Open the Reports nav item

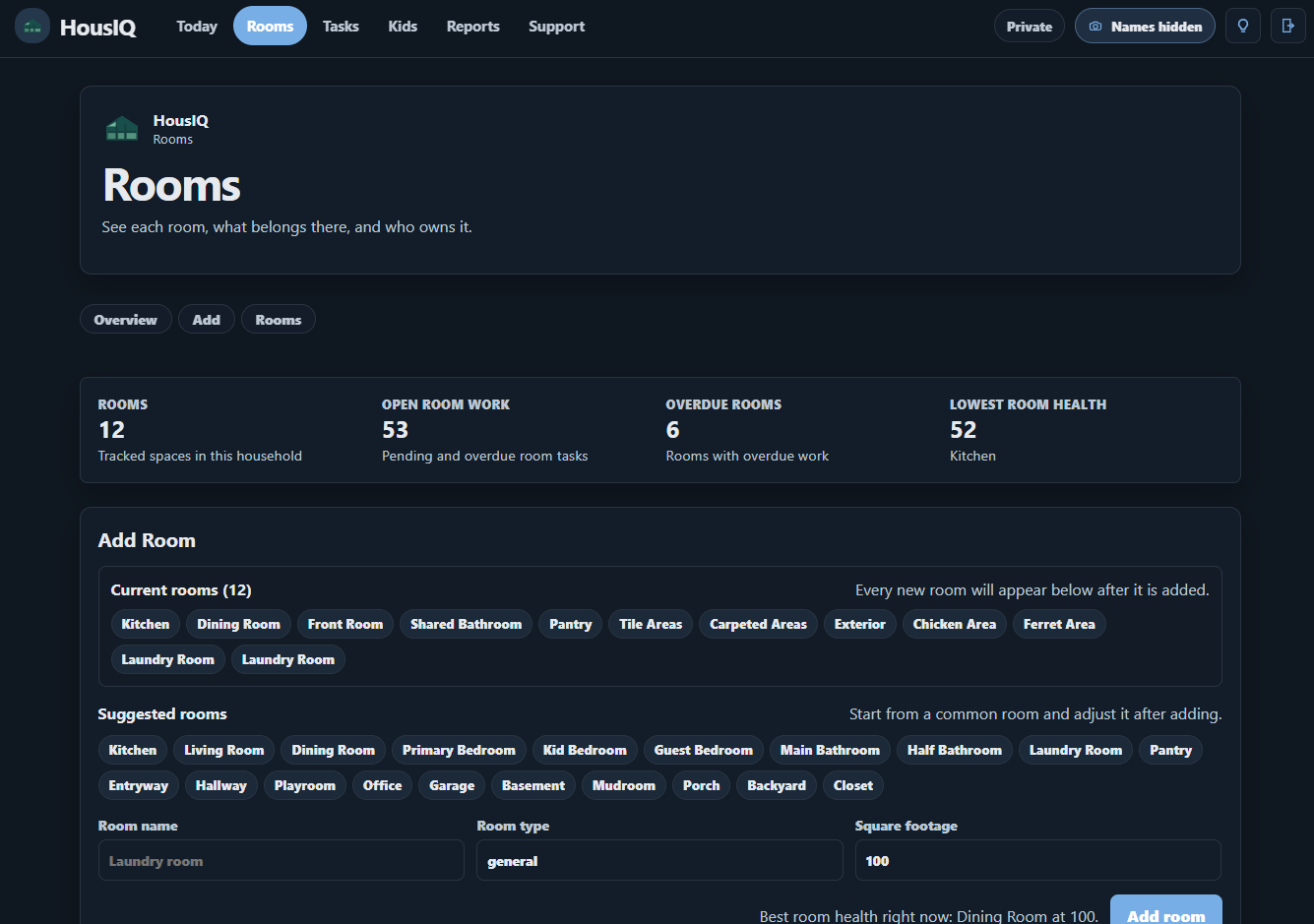[473, 27]
